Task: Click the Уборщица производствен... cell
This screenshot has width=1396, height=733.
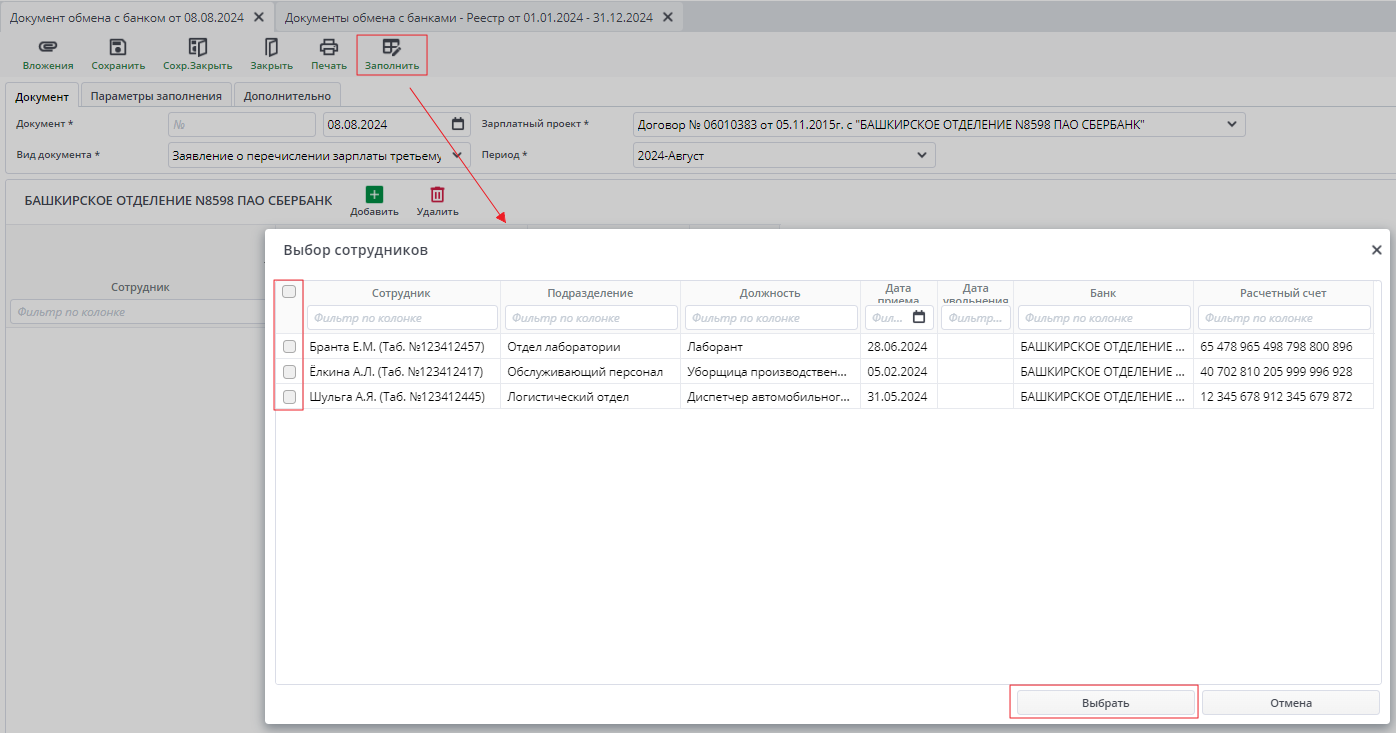Action: coord(770,372)
